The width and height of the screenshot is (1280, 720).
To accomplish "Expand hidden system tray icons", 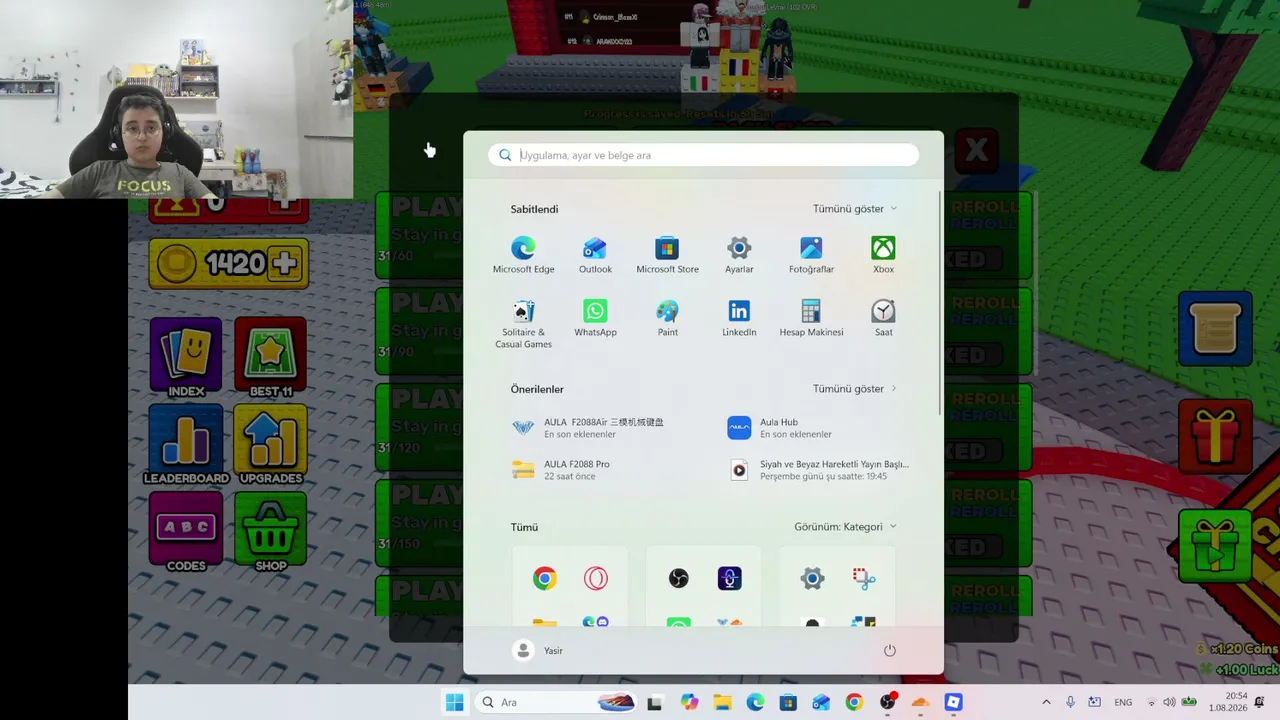I will pos(1046,702).
